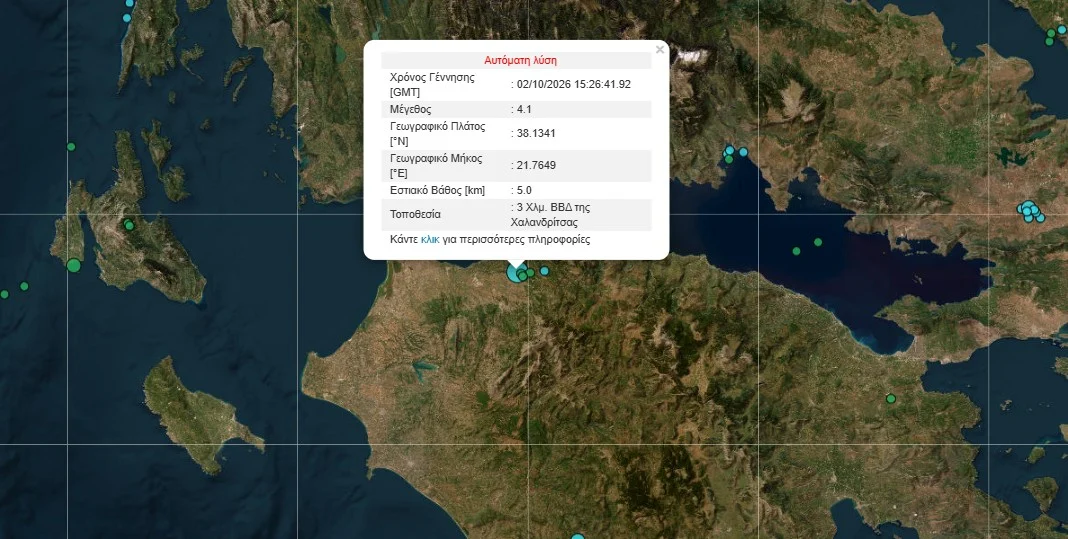The image size is (1068, 539).
Task: Click the 'Μέγεθος' row label
Action: [411, 109]
